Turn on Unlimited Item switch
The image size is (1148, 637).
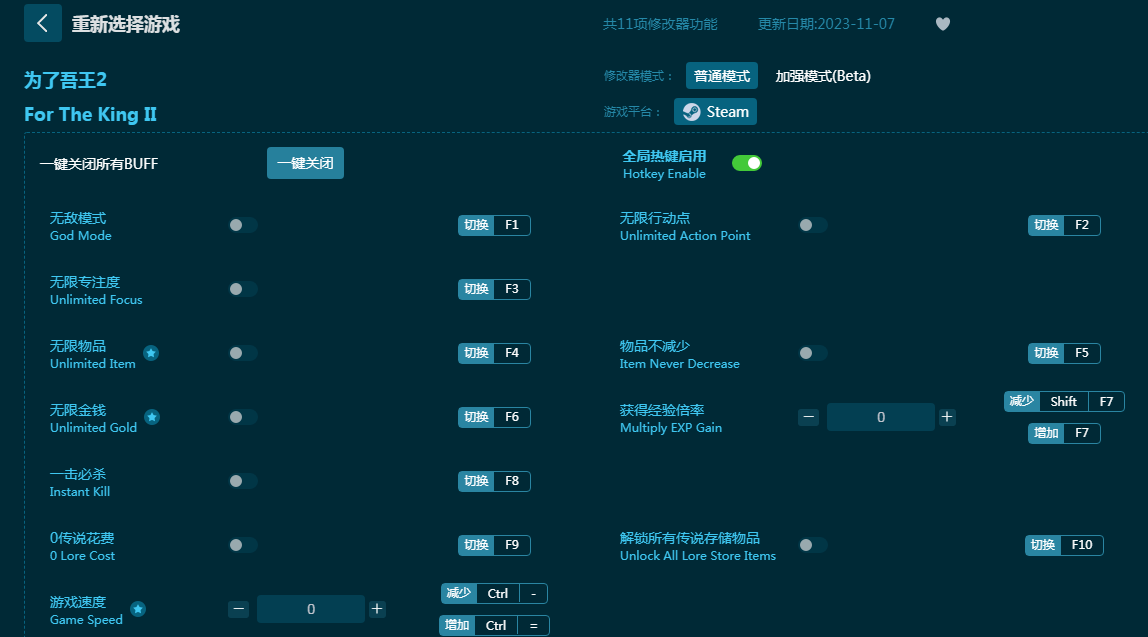(243, 353)
